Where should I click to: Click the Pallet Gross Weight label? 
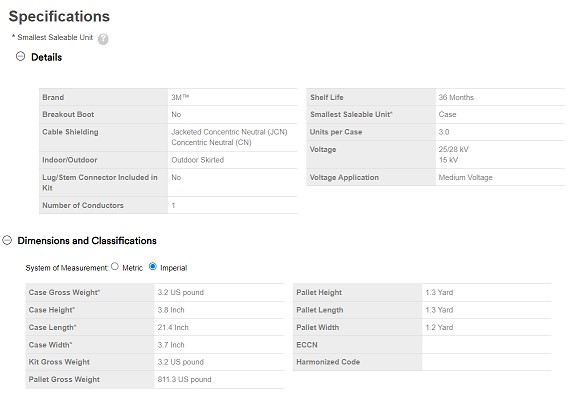[x=64, y=379]
